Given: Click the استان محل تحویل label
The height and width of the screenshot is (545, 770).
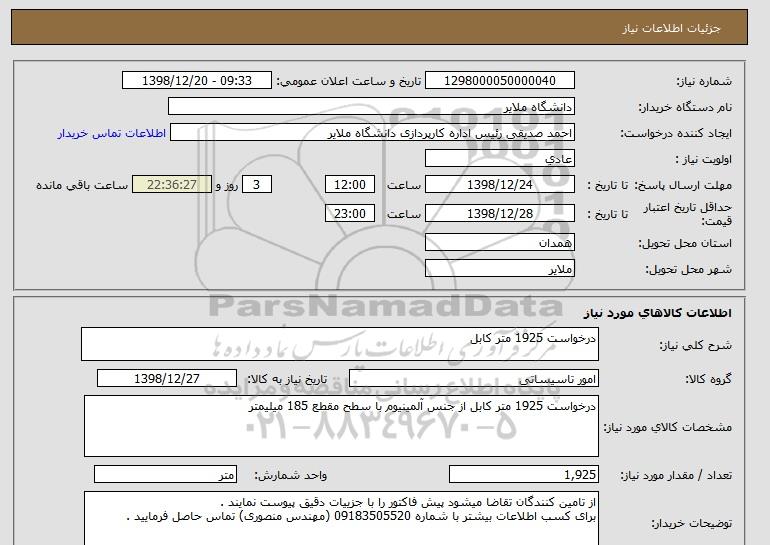Looking at the screenshot, I should click(x=685, y=243).
